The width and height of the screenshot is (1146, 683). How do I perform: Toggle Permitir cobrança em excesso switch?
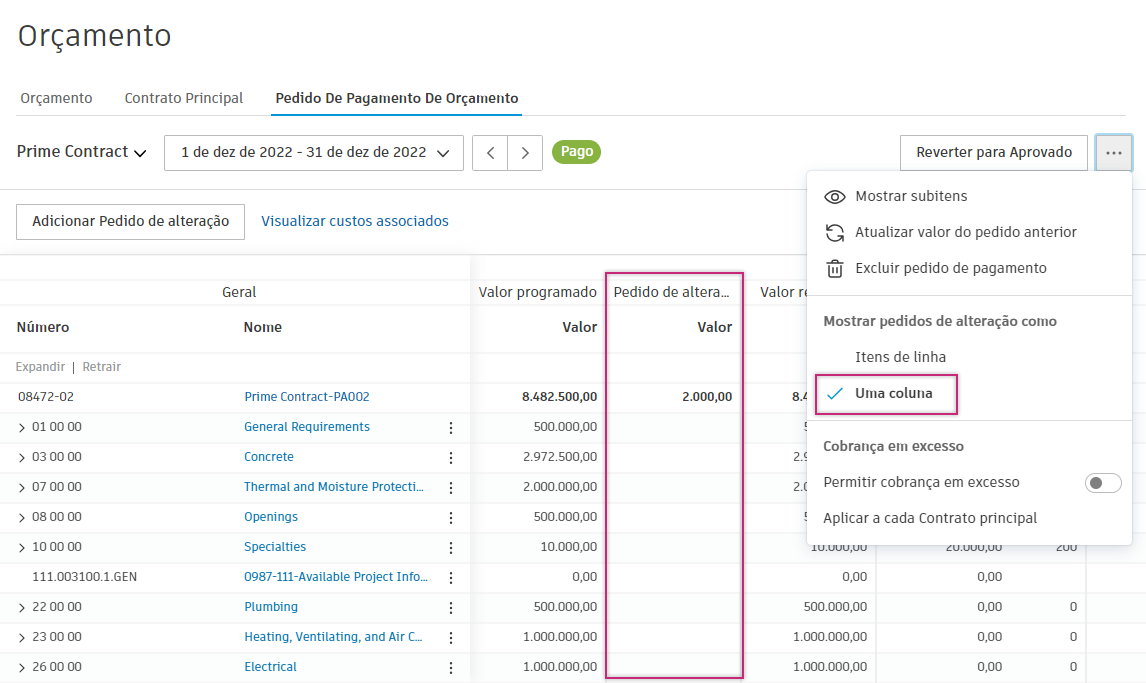[x=1103, y=483]
